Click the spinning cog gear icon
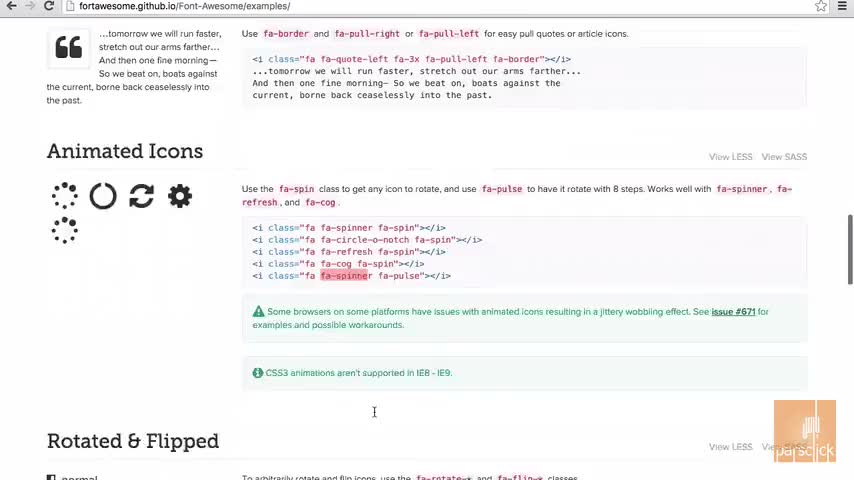 pos(180,196)
